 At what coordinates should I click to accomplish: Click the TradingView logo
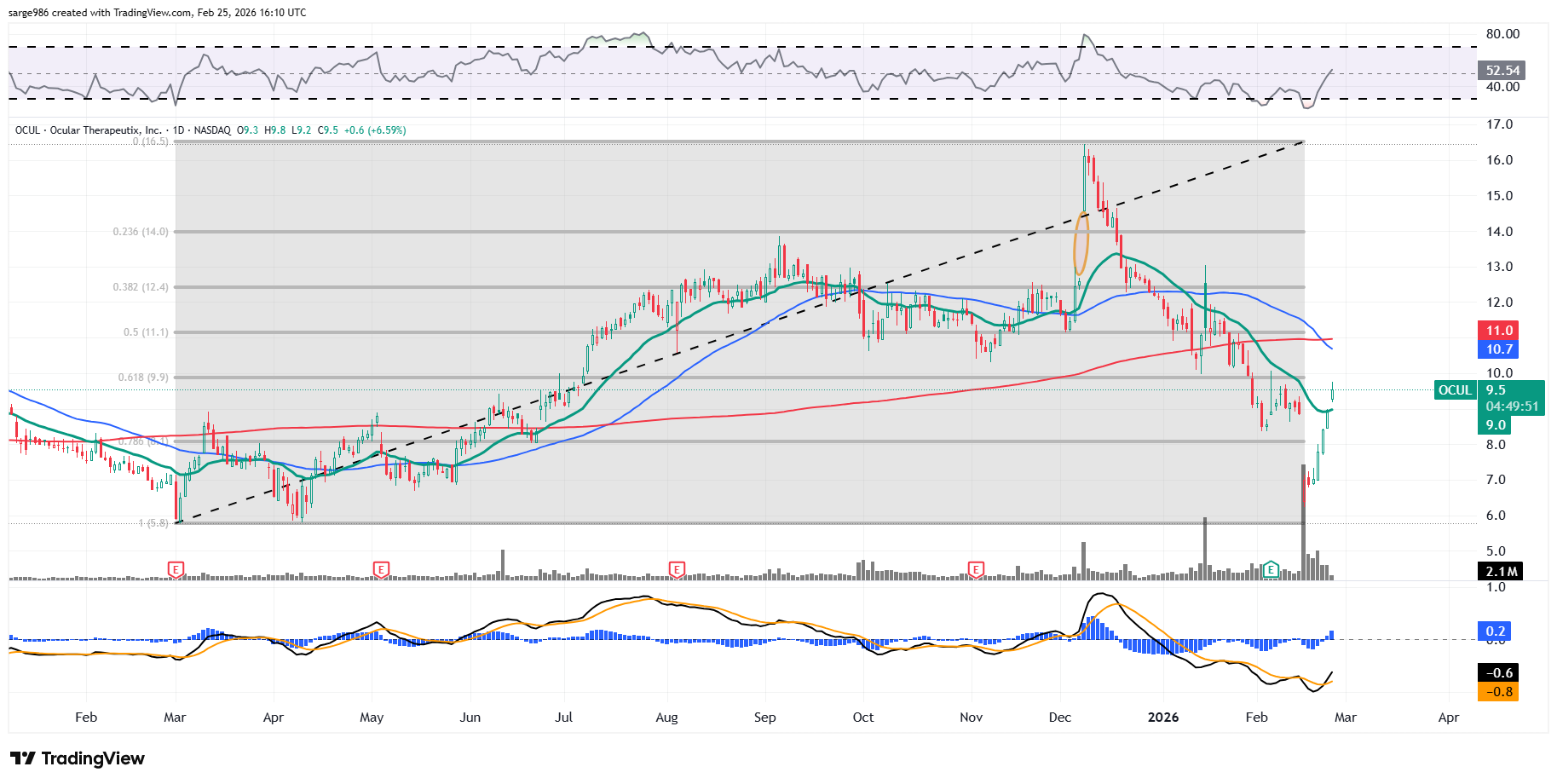pos(78,758)
